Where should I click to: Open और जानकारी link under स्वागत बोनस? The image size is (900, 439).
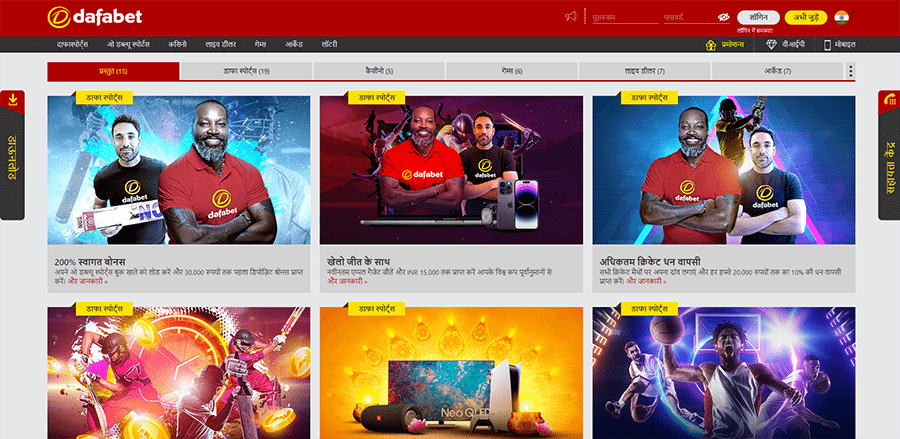tap(88, 282)
